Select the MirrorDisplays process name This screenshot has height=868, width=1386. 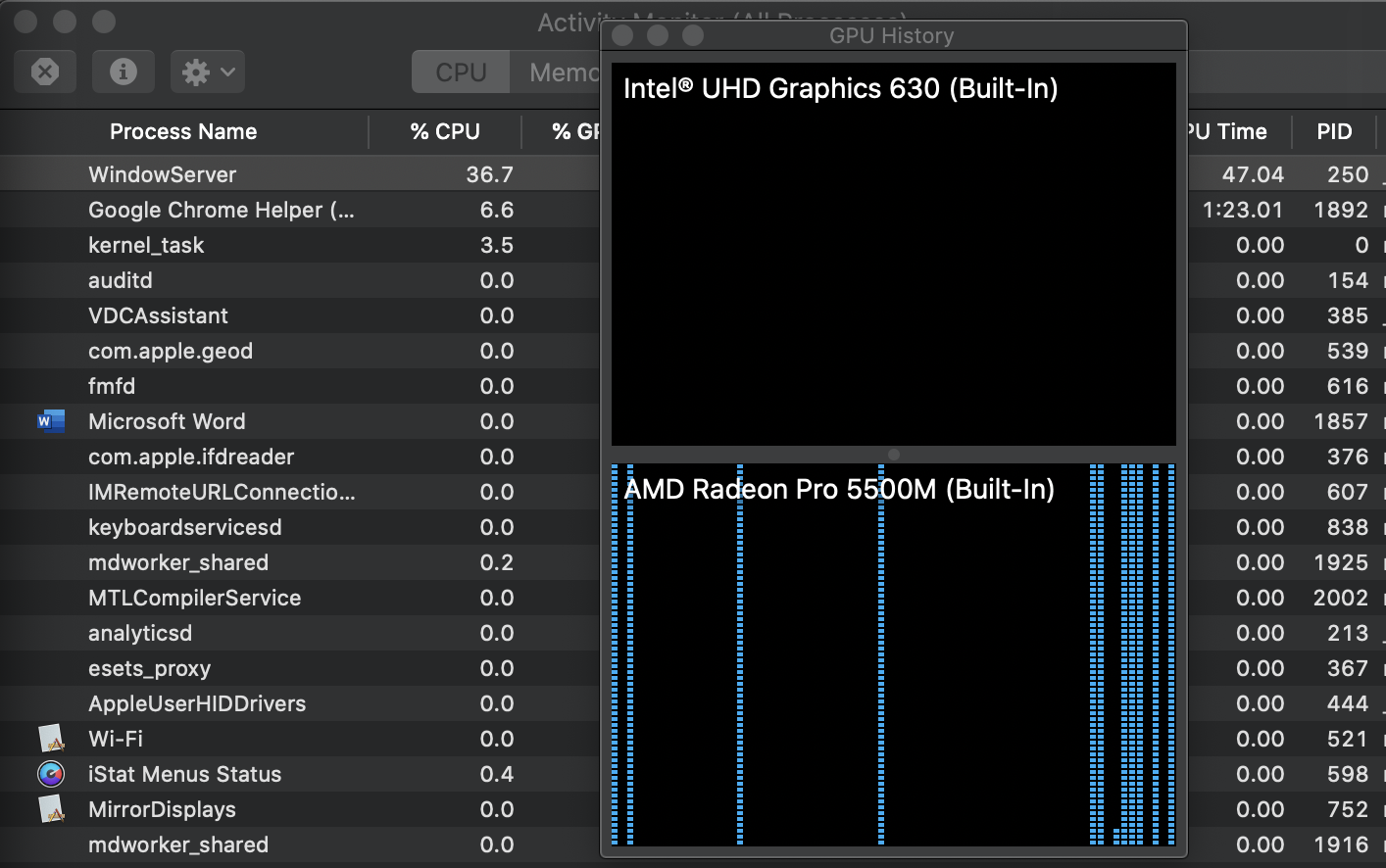tap(162, 809)
